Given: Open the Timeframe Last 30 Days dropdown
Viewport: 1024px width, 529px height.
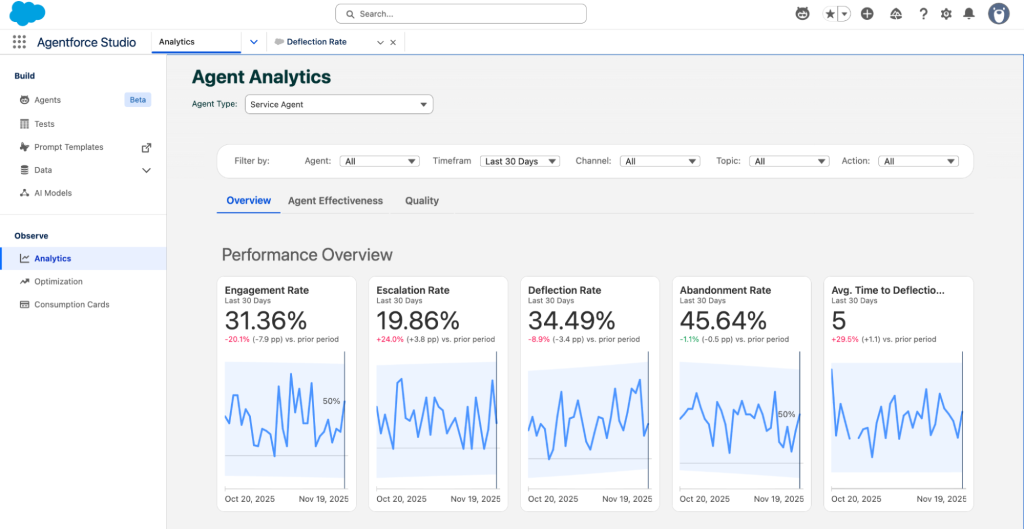Looking at the screenshot, I should click(x=520, y=161).
